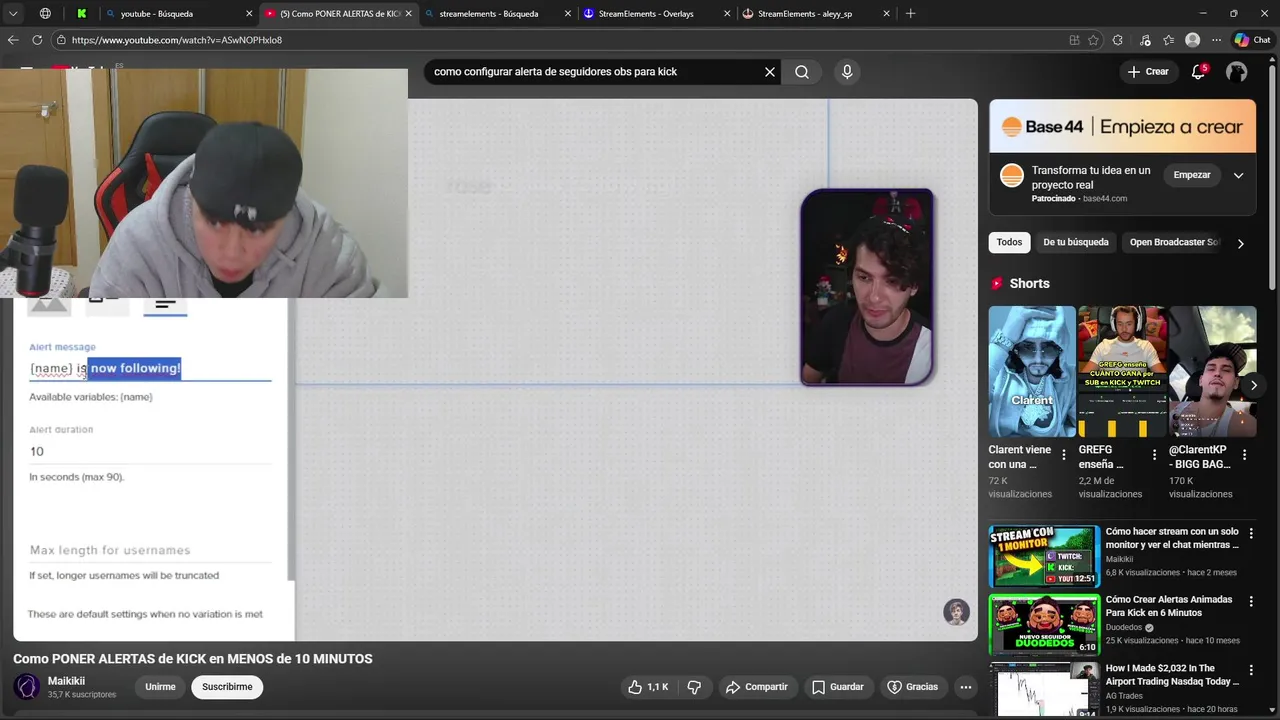
Task: Close the 'youtube - Búsqueda' tab
Action: (249, 14)
